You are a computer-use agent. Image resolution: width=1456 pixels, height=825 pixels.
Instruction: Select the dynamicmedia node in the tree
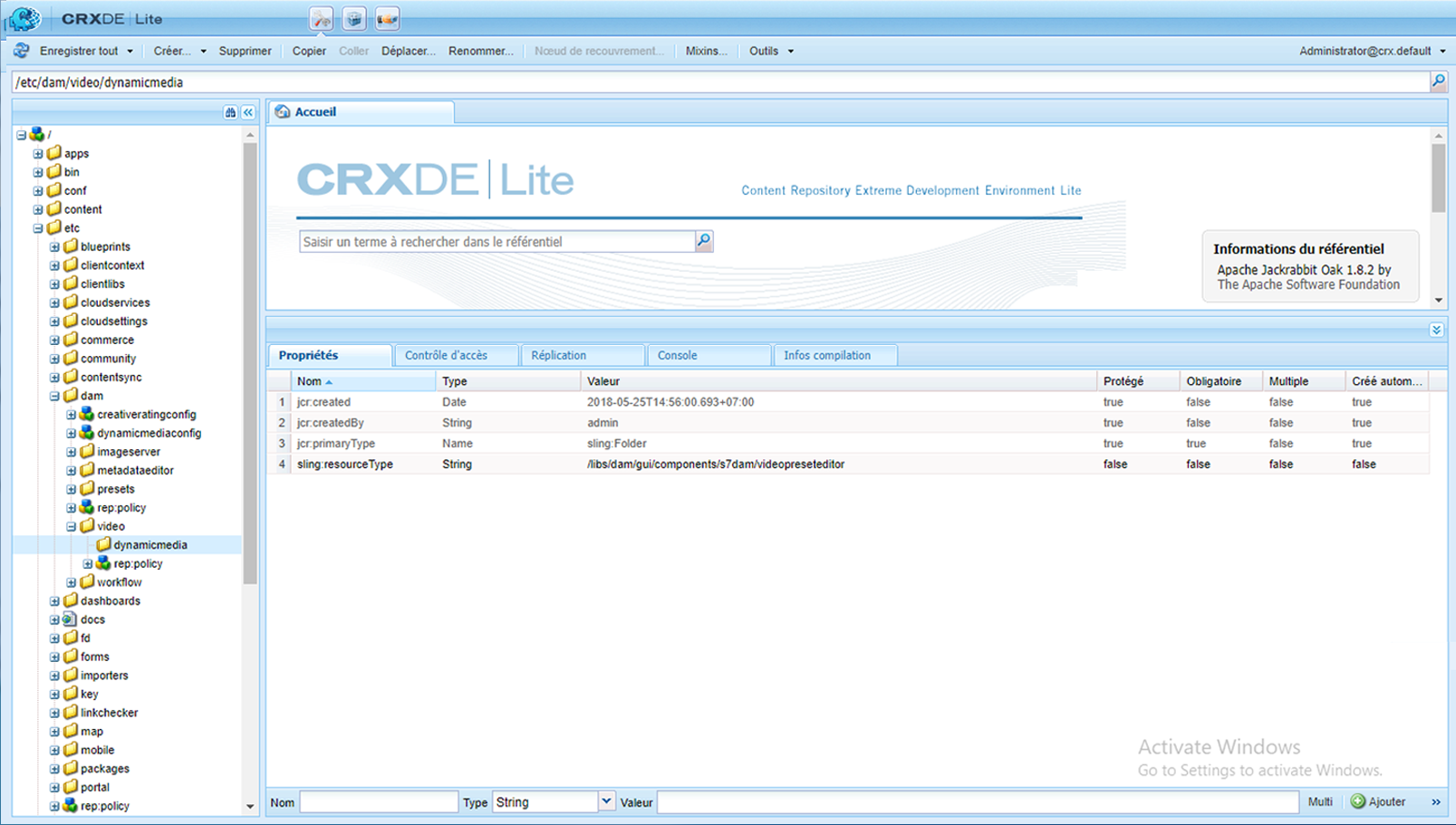[x=150, y=544]
